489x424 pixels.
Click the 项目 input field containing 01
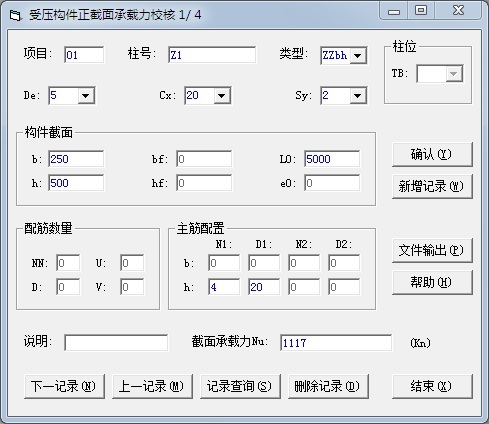(84, 55)
